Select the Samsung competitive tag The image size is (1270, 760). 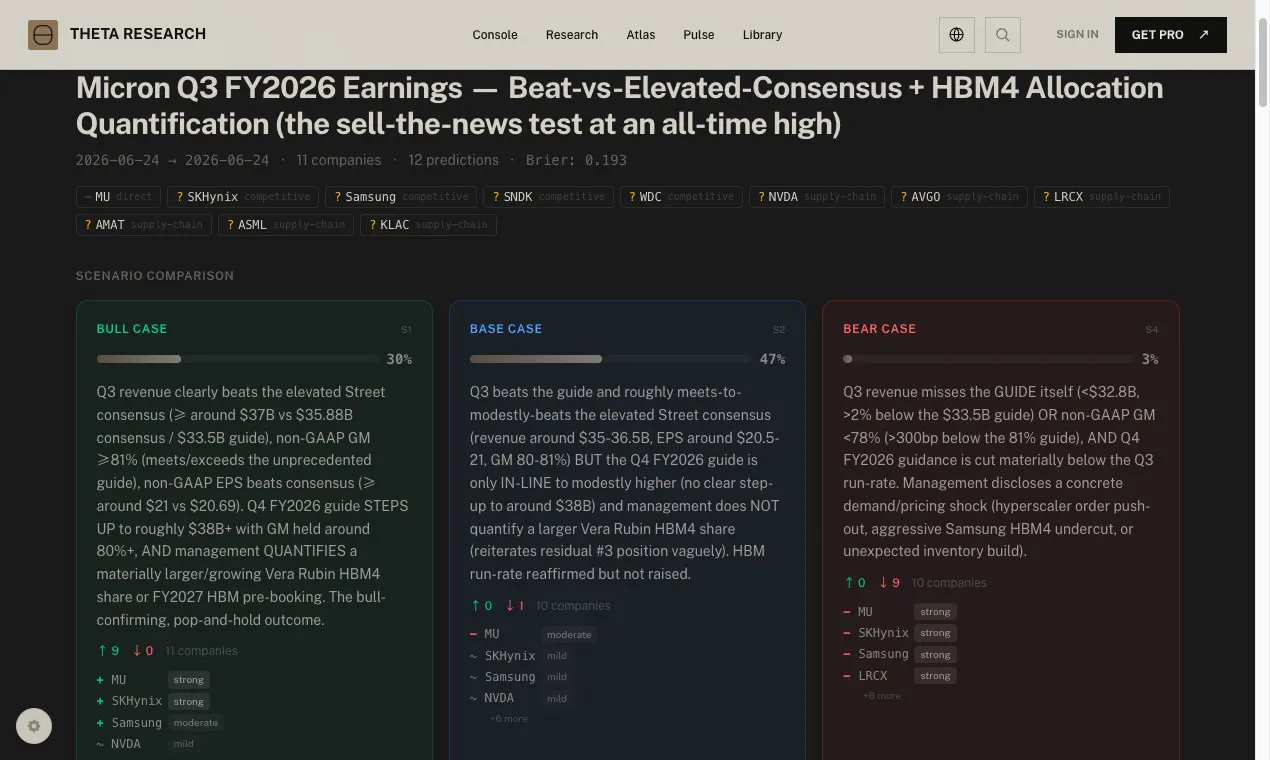pos(401,197)
